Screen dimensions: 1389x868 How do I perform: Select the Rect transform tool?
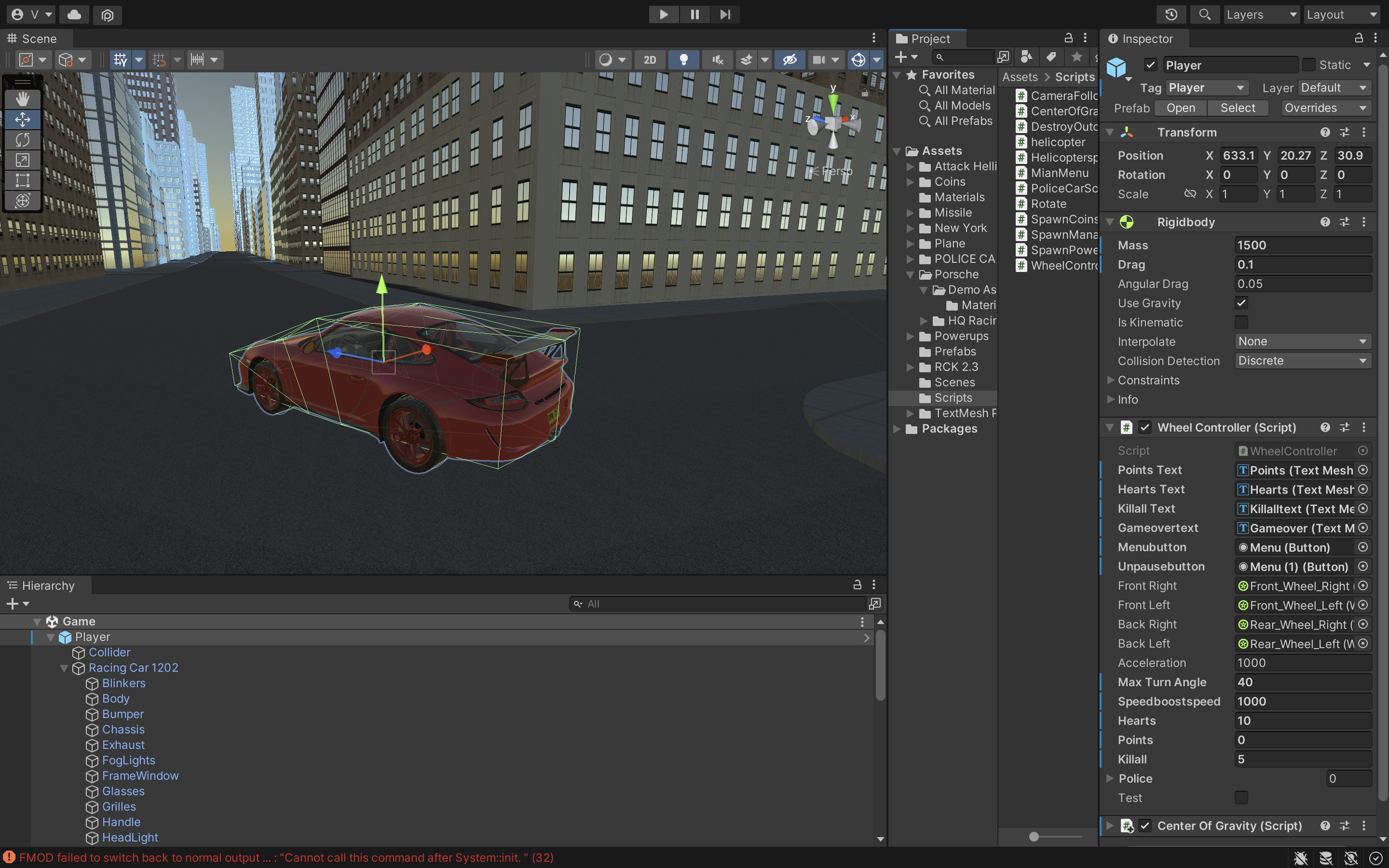click(x=22, y=180)
